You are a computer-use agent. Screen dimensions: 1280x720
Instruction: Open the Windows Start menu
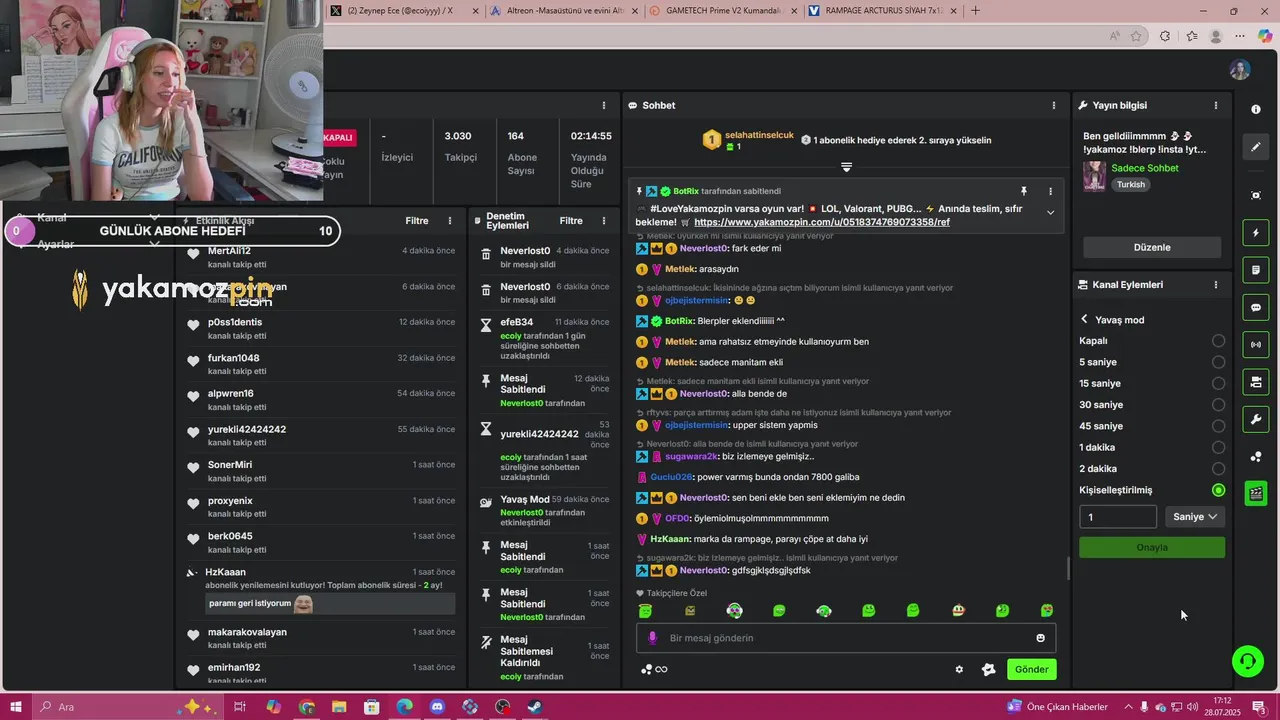point(17,707)
